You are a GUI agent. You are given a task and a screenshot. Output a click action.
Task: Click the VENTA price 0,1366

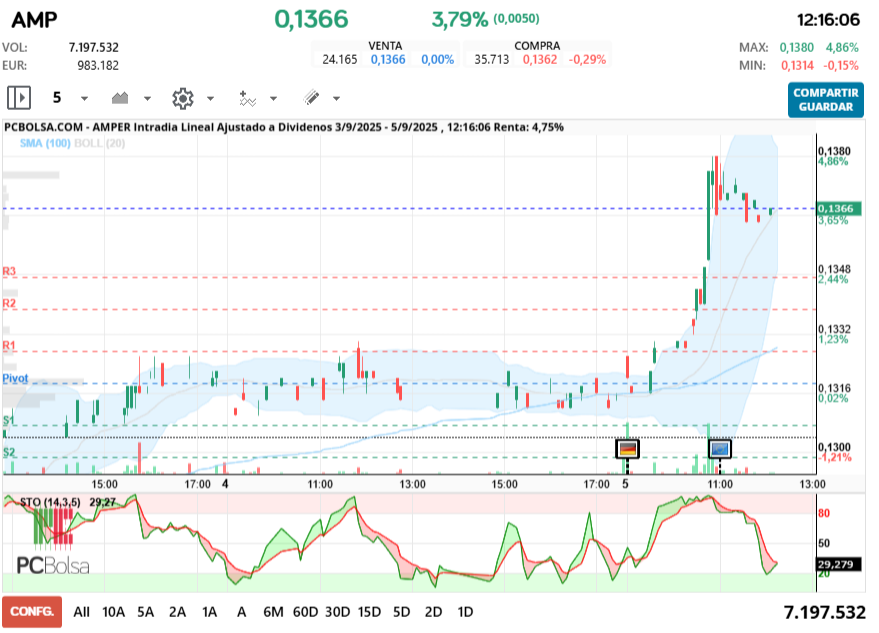click(388, 59)
